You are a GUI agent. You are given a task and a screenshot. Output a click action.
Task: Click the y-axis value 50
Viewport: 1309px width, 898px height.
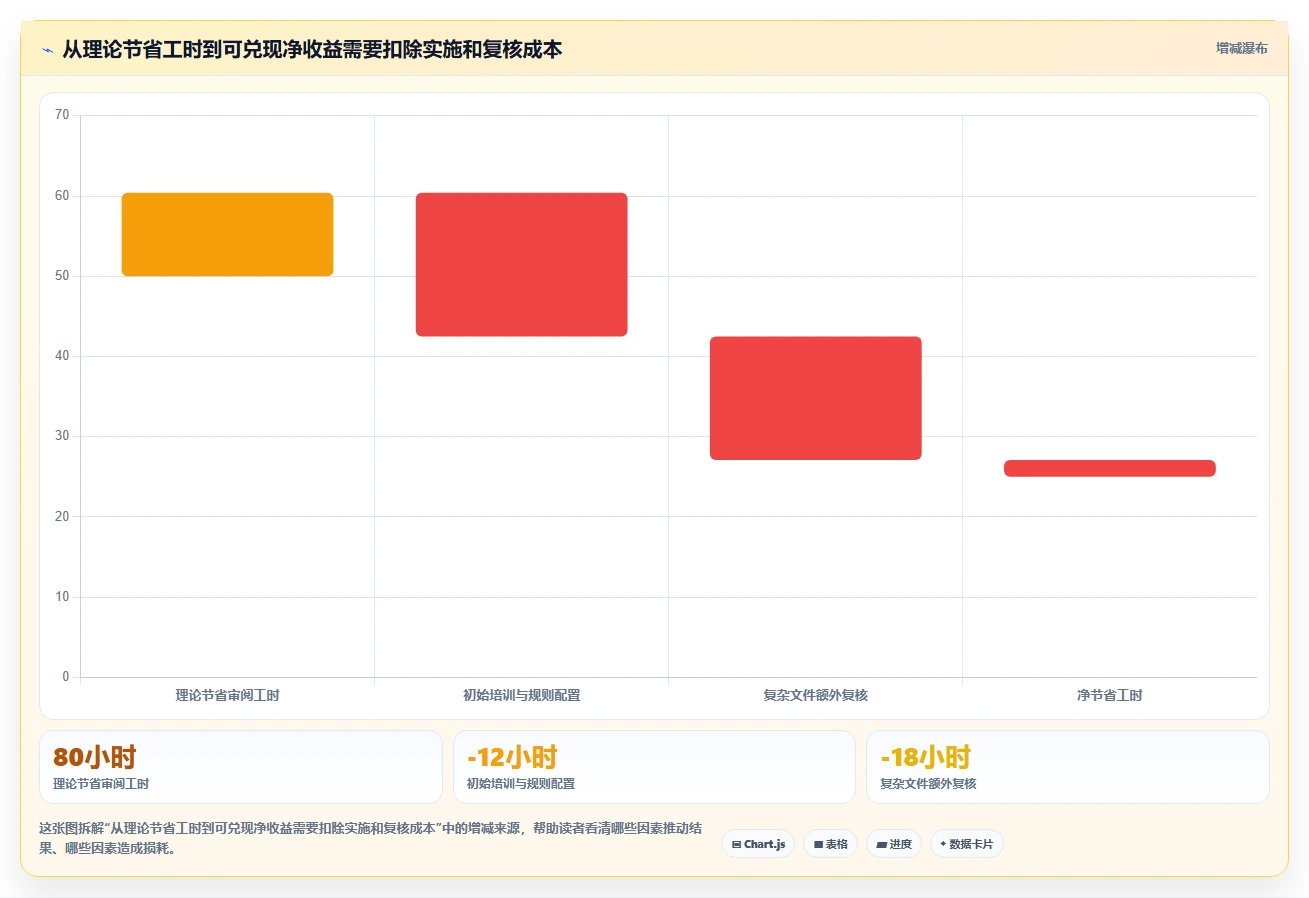pyautogui.click(x=62, y=276)
